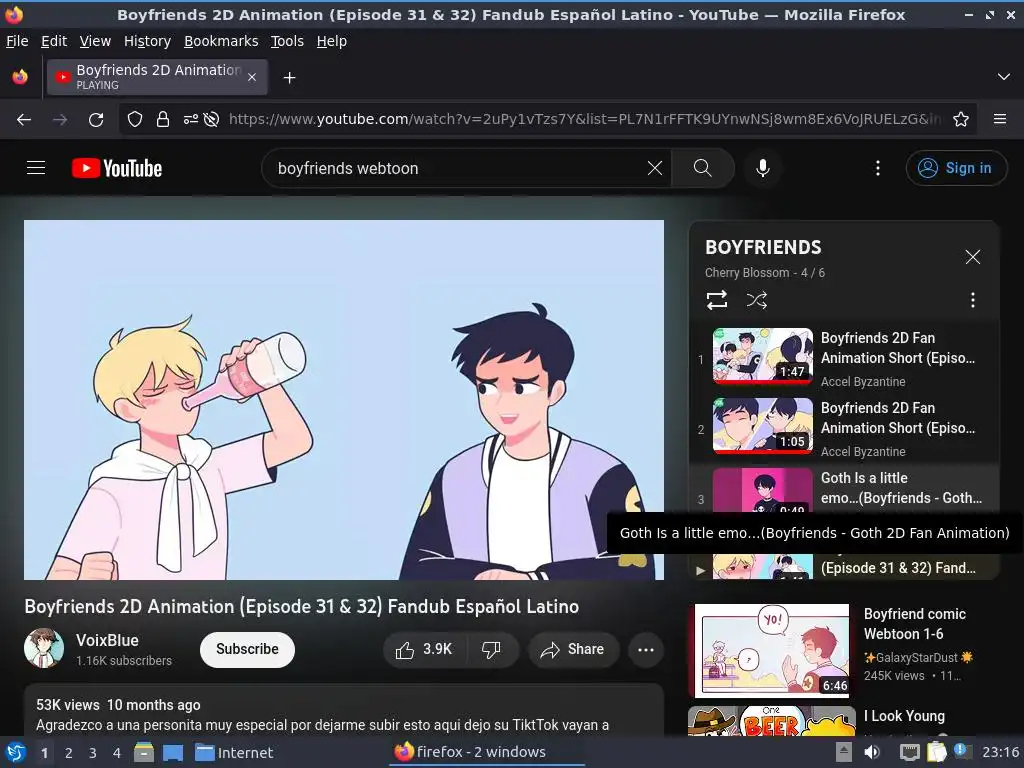Open the VoixBlue channel name link
The image size is (1024, 768).
point(107,640)
